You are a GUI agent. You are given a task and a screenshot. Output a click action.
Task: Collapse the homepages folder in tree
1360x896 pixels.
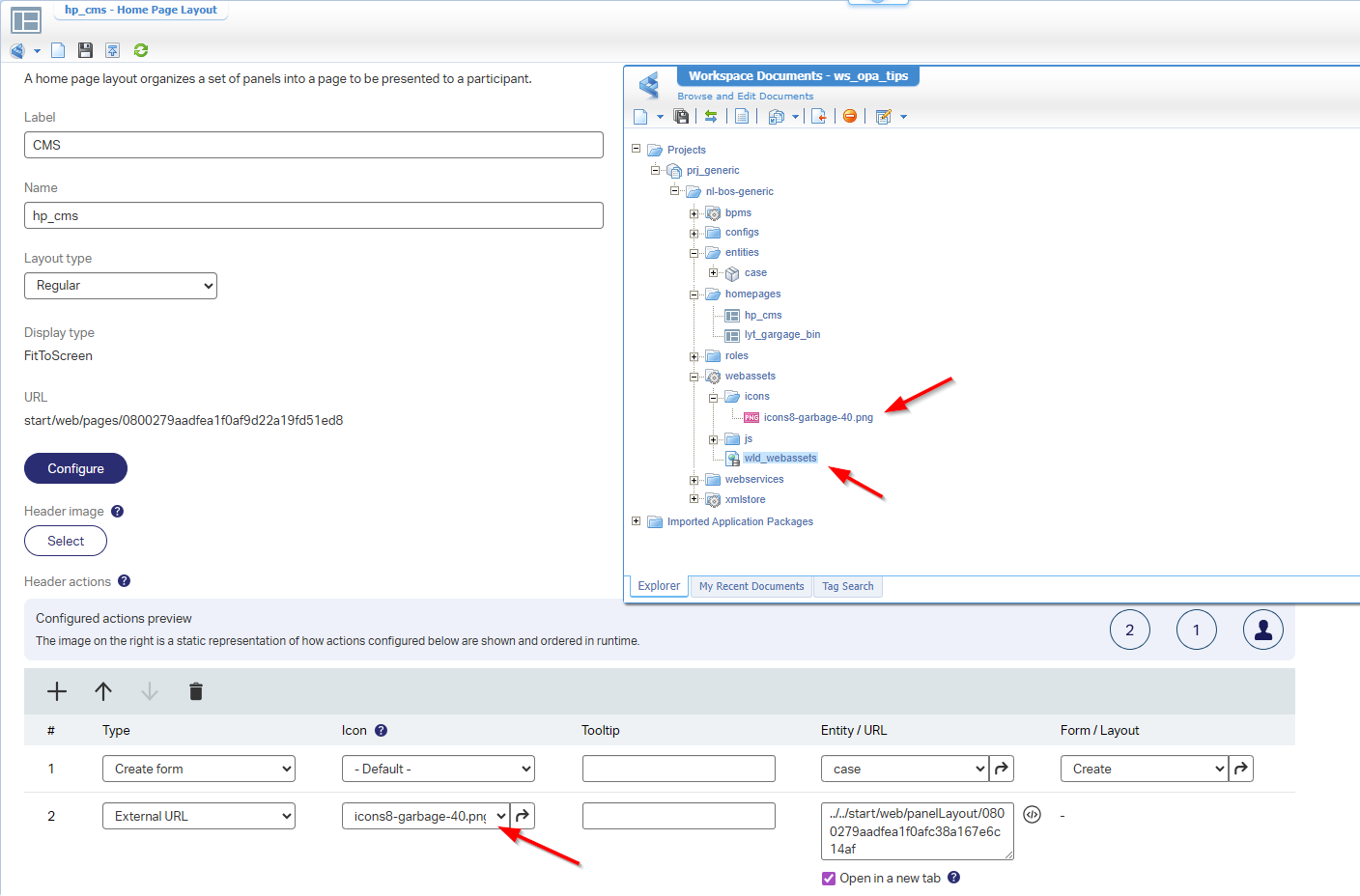(694, 294)
